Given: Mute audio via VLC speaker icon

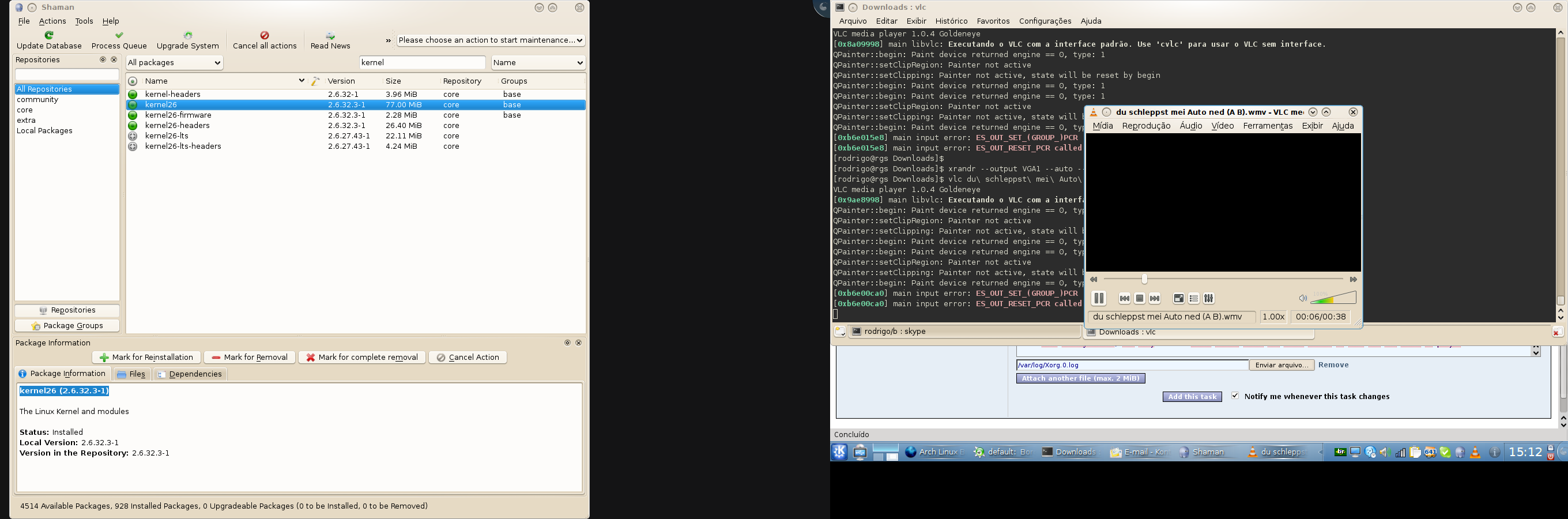Looking at the screenshot, I should click(1302, 299).
